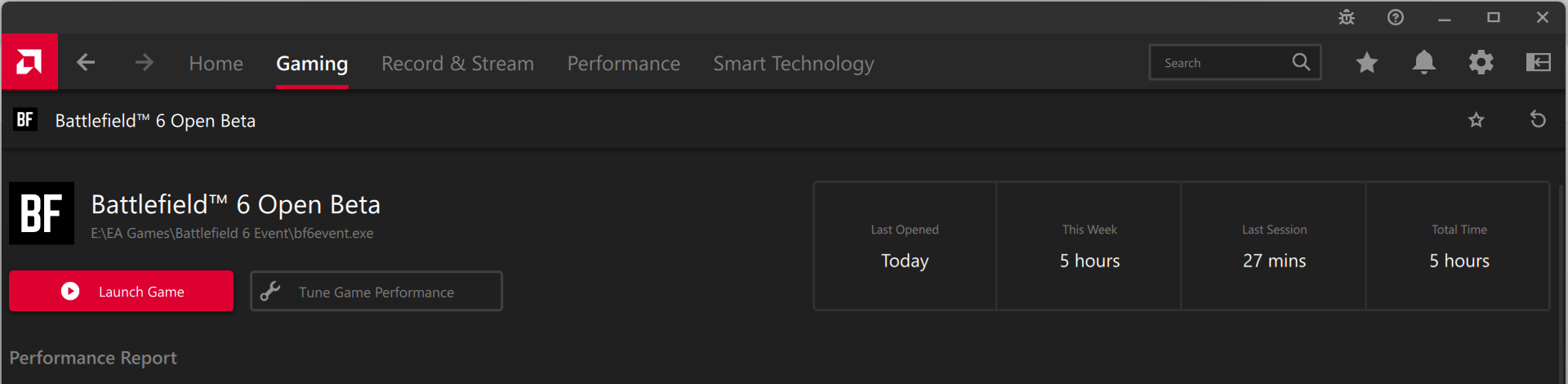The image size is (1568, 384).
Task: Go forward with the right arrow
Action: 145,62
